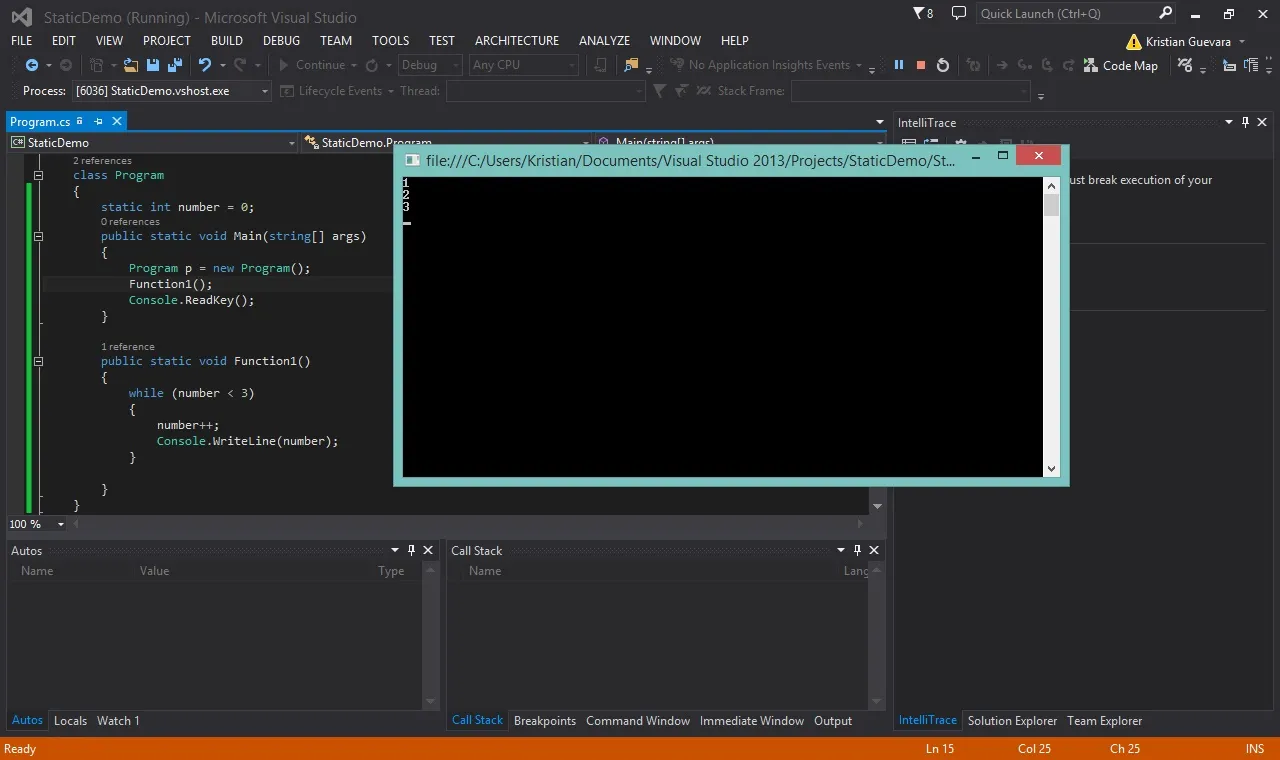
Task: Pause debugging with Break All icon
Action: tap(899, 65)
